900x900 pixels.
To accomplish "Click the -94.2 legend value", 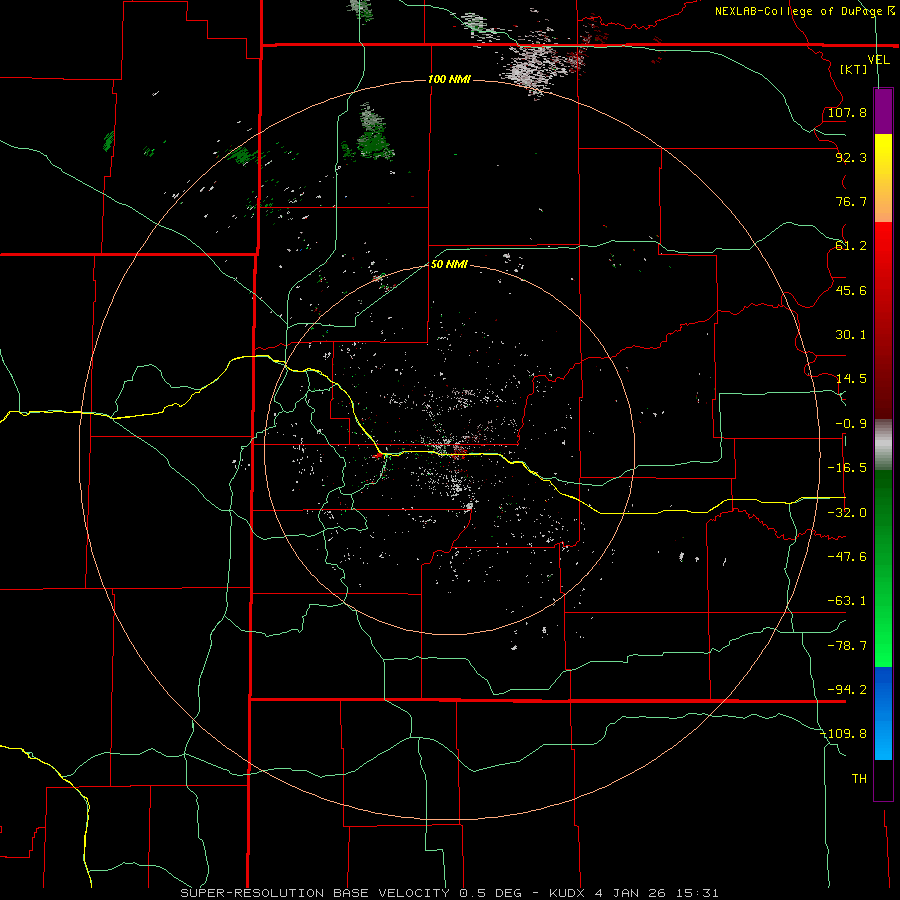I will pos(847,690).
